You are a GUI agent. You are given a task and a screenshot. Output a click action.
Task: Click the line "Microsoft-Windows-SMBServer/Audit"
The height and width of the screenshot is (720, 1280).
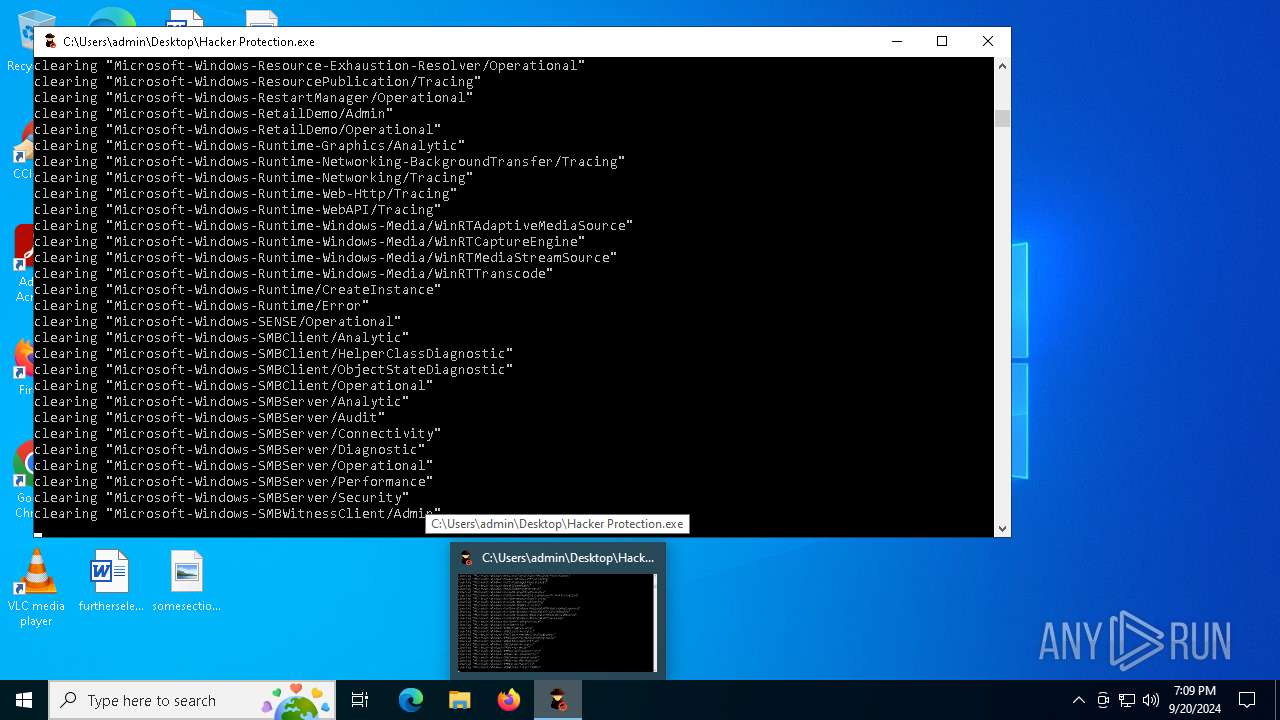(x=209, y=417)
